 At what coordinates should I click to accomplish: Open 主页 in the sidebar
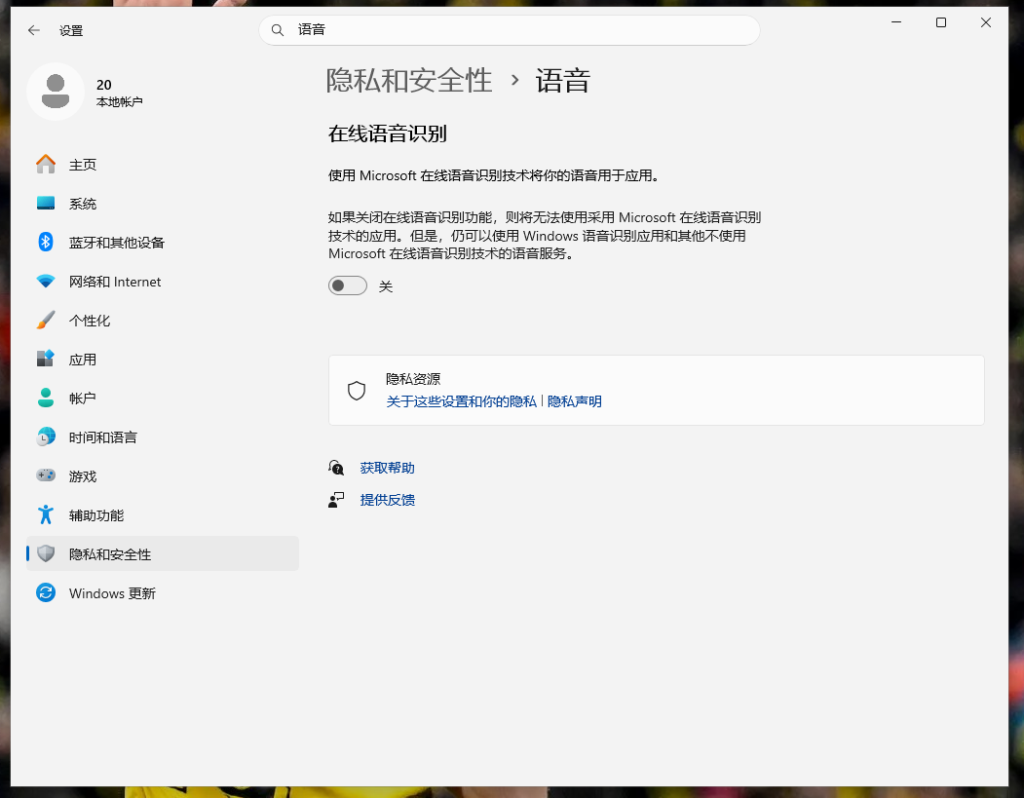click(x=163, y=164)
